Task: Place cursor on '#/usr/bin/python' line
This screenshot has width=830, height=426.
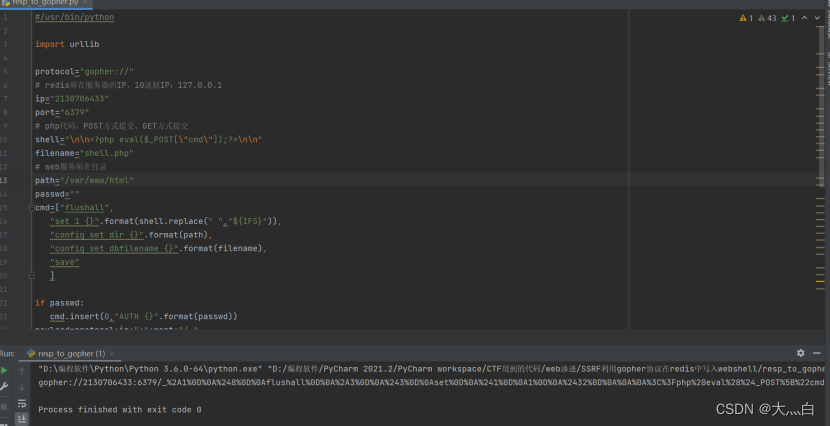Action: click(75, 17)
